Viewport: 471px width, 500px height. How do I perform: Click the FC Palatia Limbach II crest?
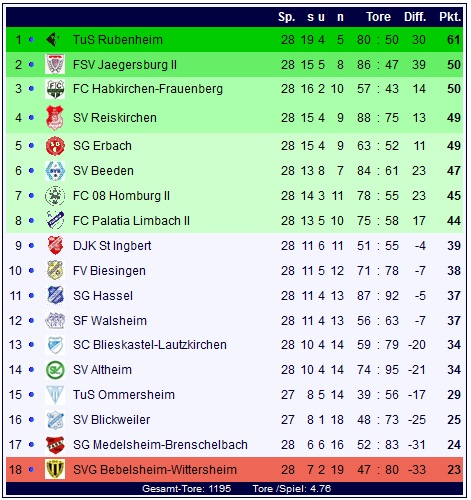point(55,220)
